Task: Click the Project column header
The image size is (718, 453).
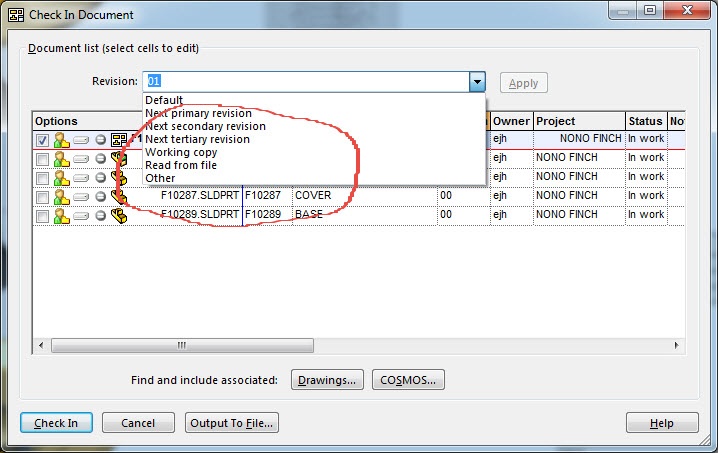Action: (x=579, y=121)
